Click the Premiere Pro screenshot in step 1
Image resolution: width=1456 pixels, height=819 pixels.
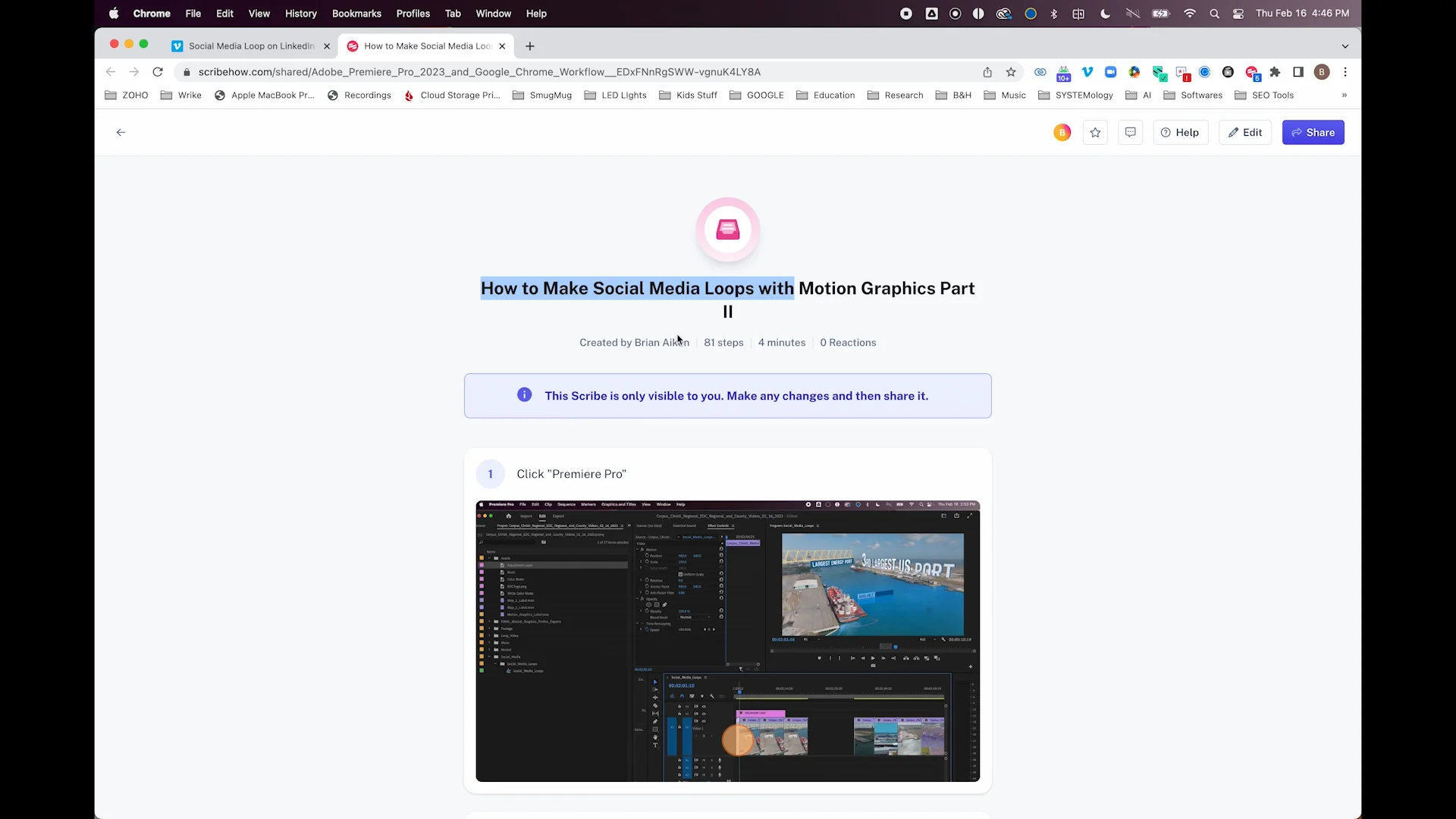[x=727, y=641]
